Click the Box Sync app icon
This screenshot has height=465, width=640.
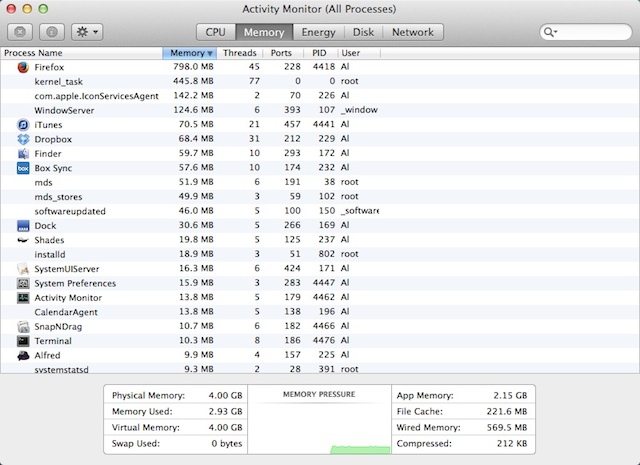[23, 168]
